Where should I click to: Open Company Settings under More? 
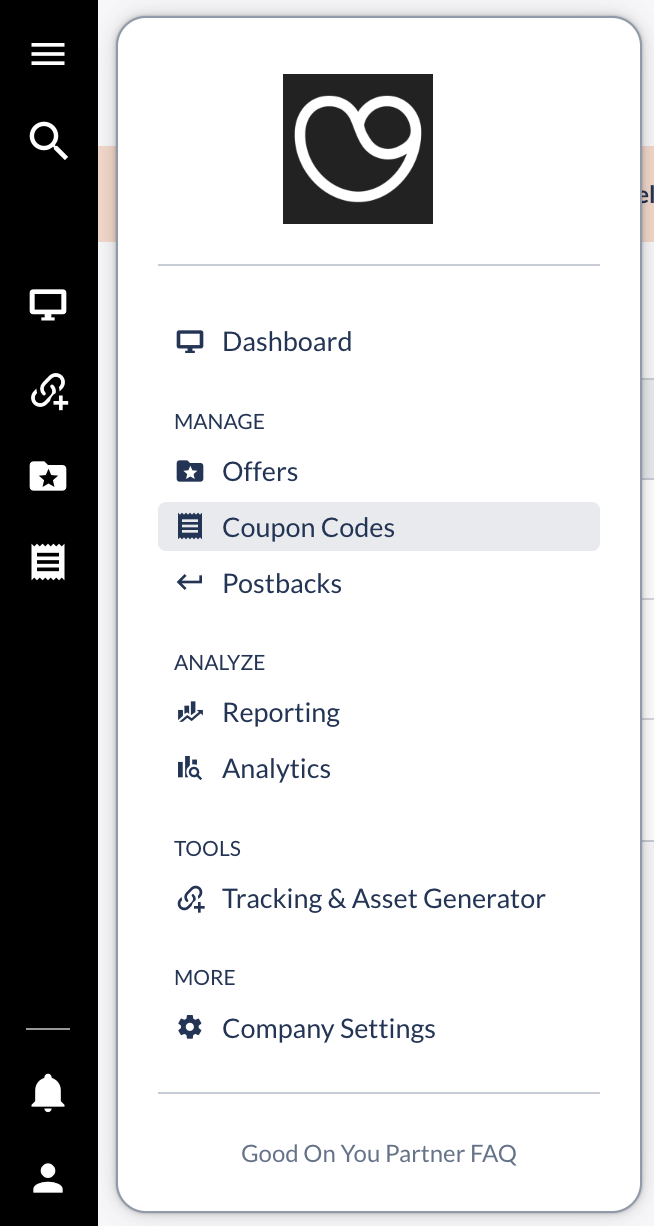[328, 1029]
